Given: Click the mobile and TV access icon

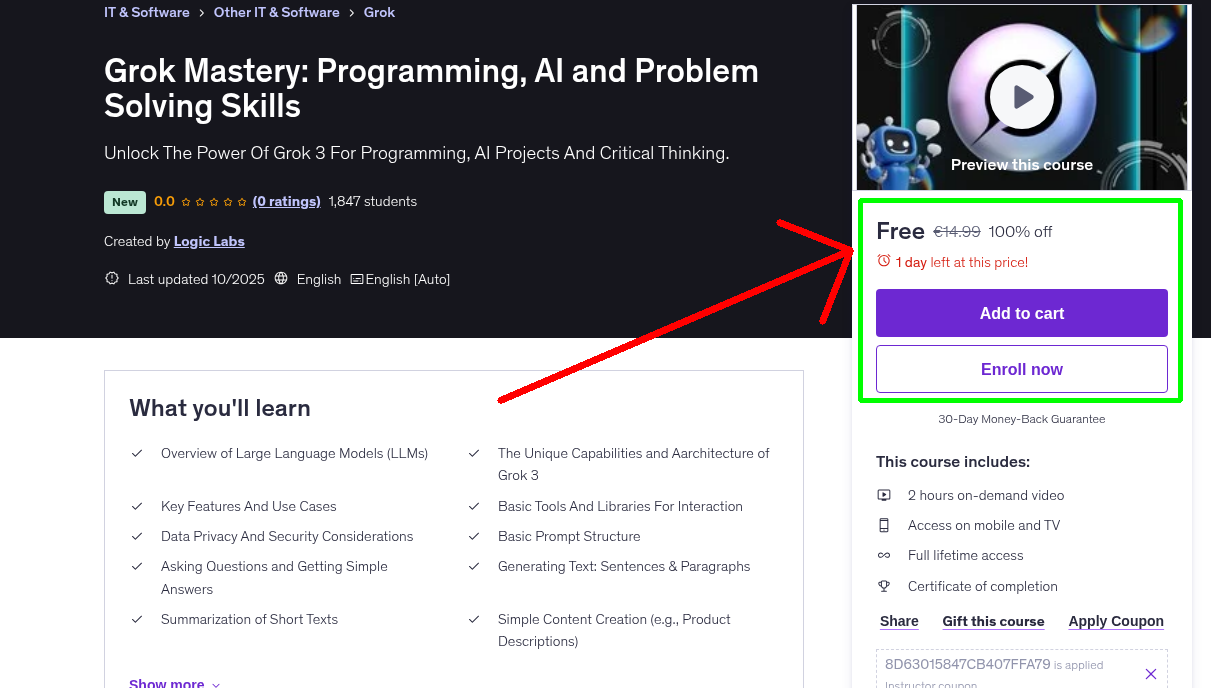Looking at the screenshot, I should [x=884, y=525].
